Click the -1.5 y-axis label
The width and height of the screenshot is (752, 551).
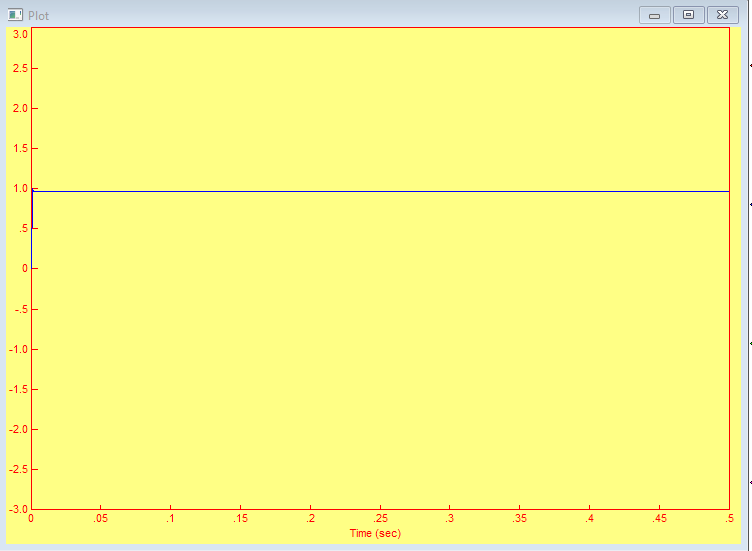19,389
